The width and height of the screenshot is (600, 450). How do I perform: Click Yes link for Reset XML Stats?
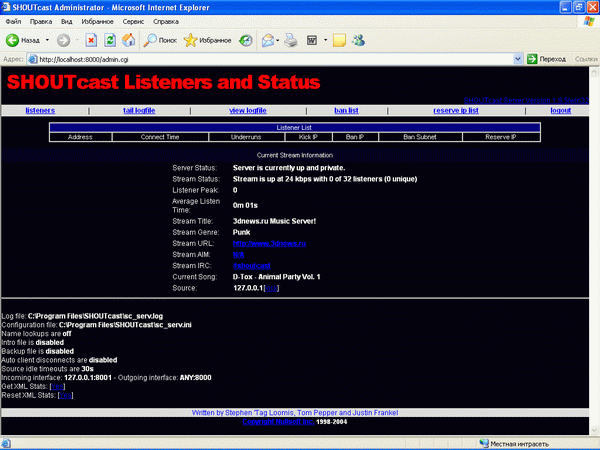point(65,395)
